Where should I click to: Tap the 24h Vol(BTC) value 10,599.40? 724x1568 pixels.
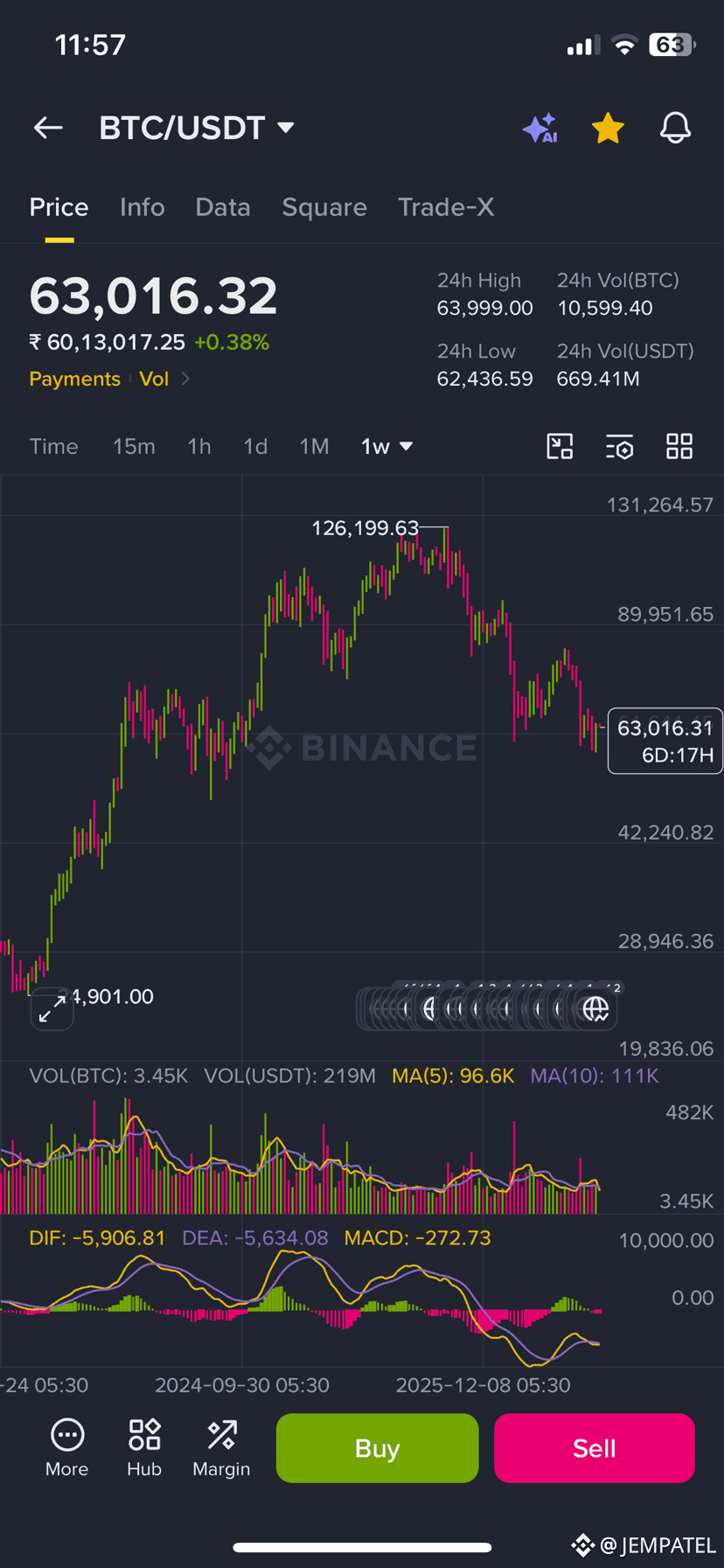605,308
